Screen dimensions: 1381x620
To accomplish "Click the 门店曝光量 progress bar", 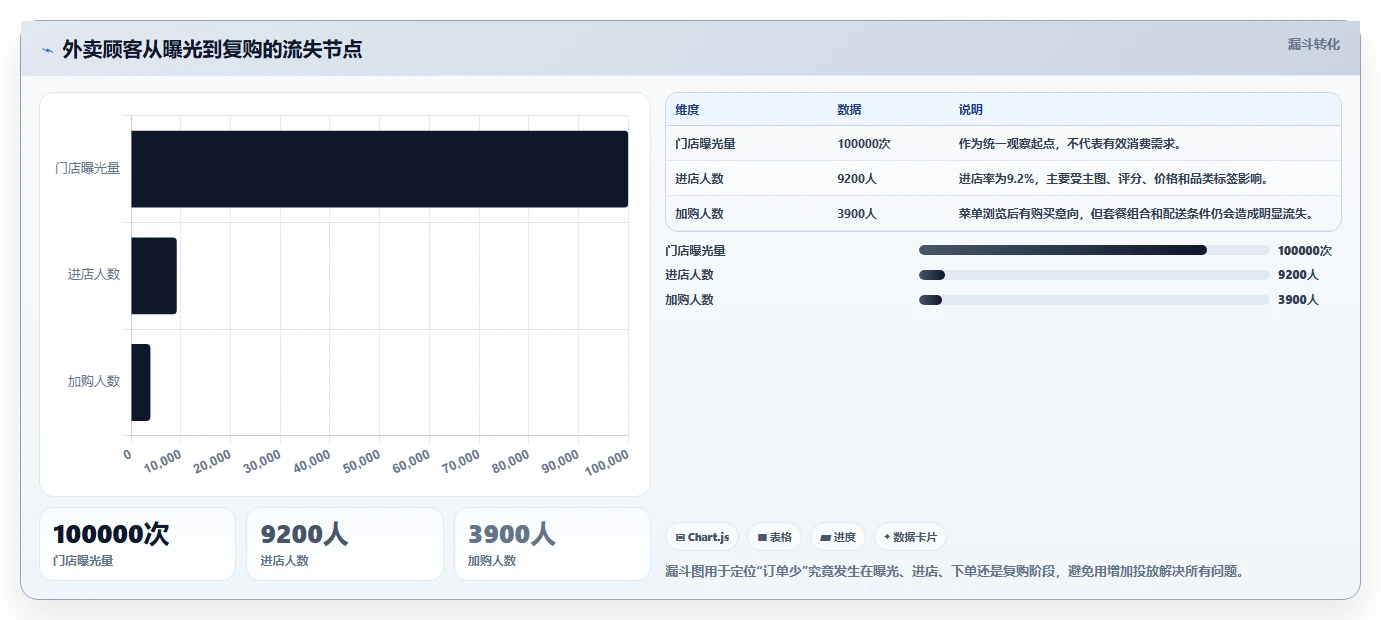I will 1094,250.
